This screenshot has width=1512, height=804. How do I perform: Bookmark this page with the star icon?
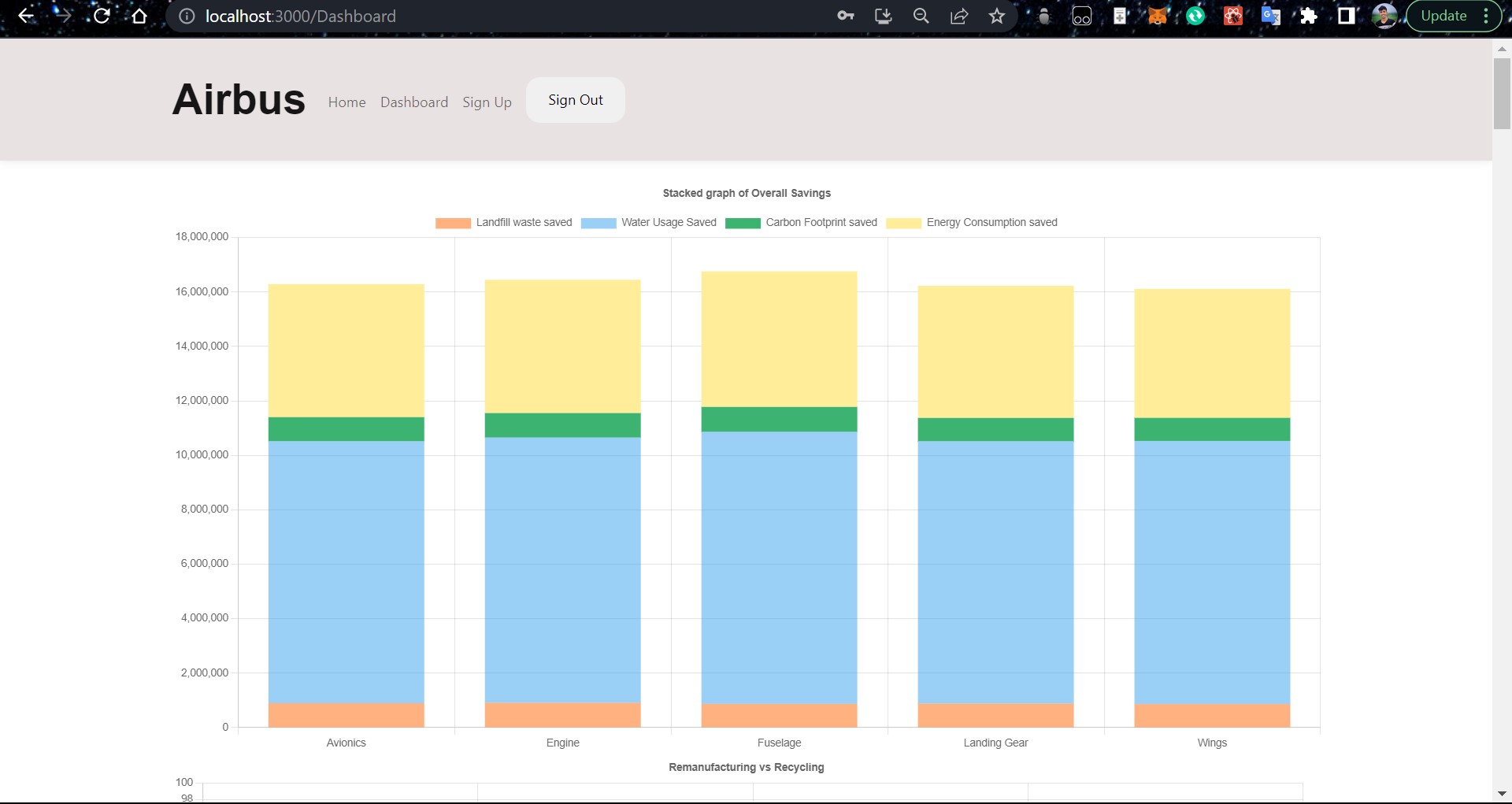pos(997,16)
